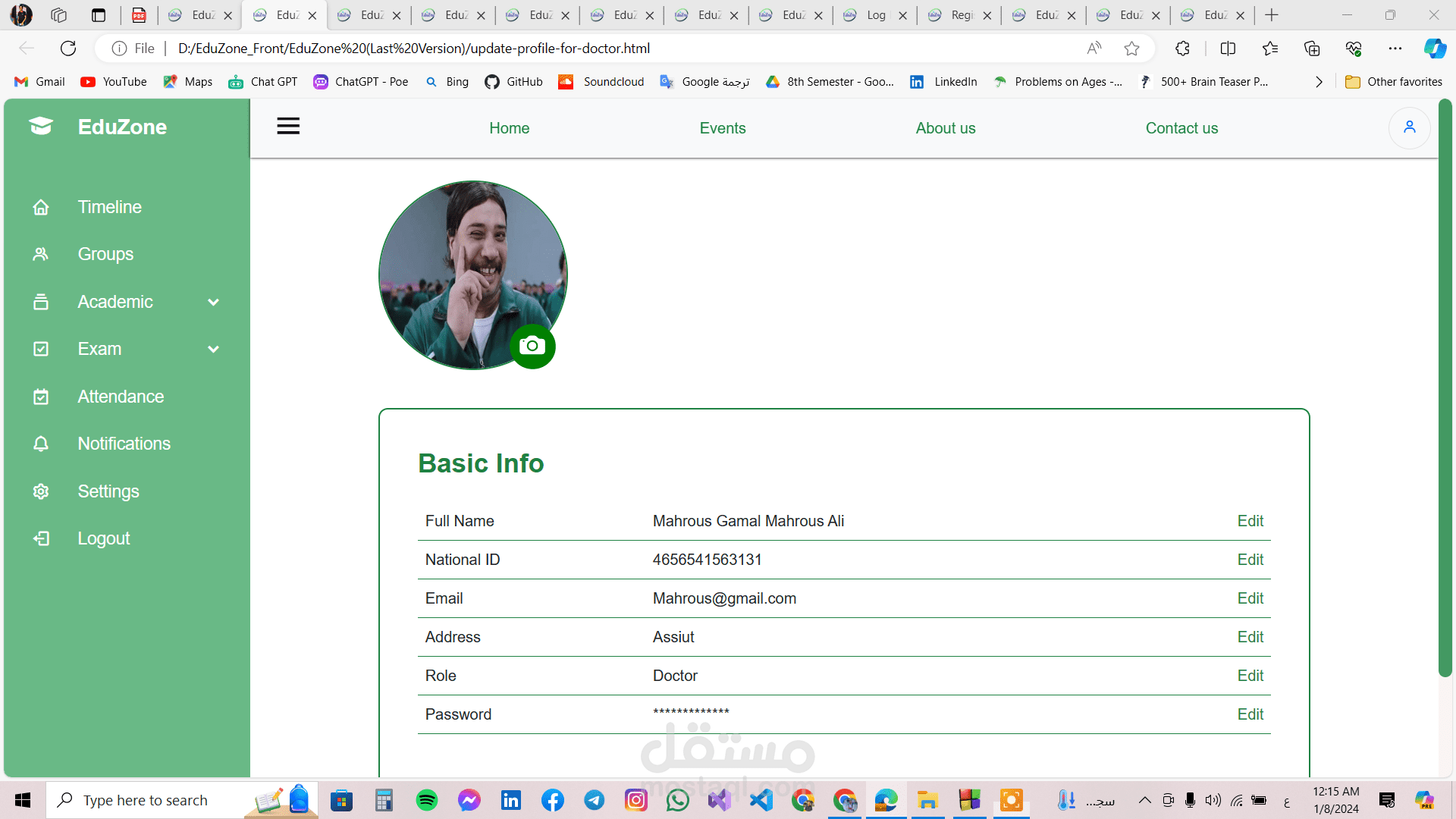Click the user profile icon in navbar

(1409, 127)
